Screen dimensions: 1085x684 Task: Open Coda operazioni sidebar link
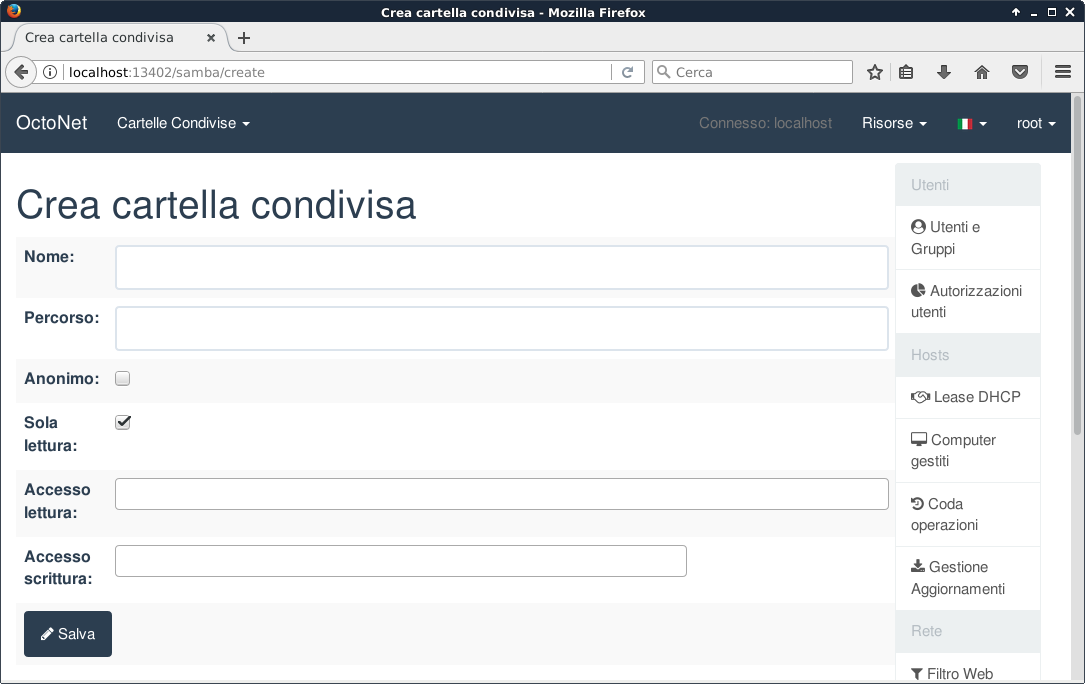[x=968, y=514]
